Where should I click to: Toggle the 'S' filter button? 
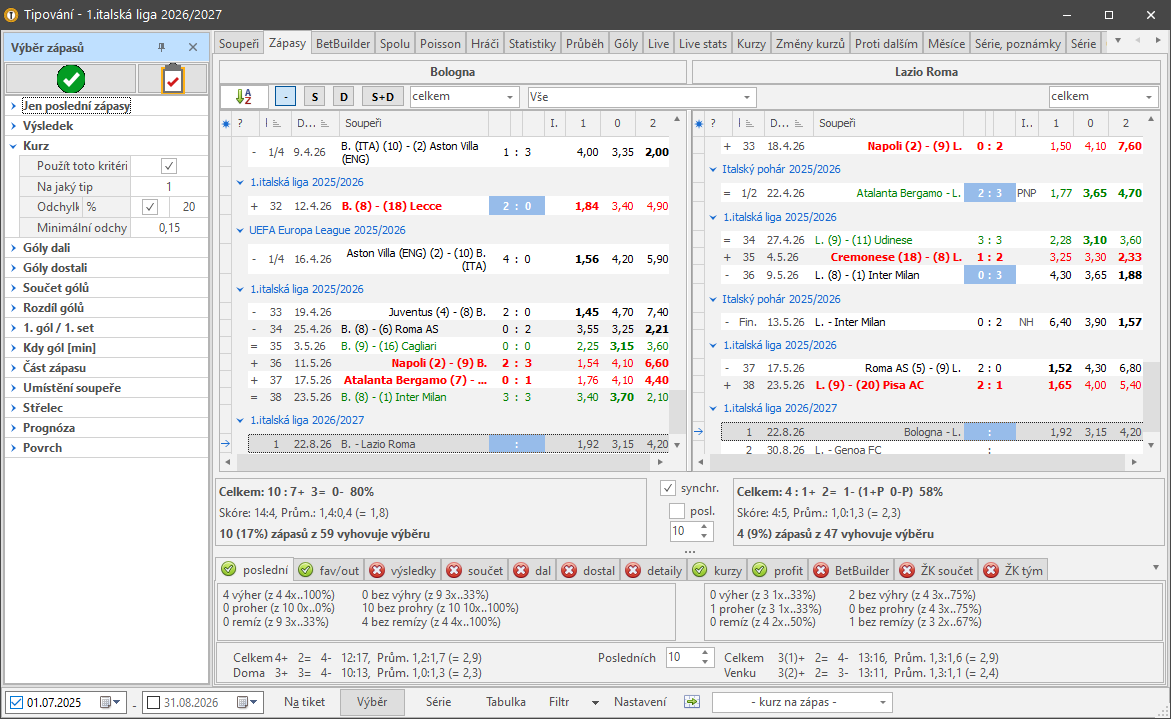pyautogui.click(x=314, y=96)
